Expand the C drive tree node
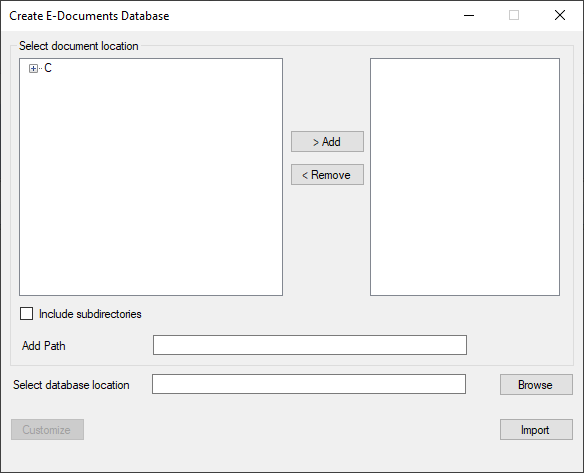The image size is (584, 473). tap(33, 69)
